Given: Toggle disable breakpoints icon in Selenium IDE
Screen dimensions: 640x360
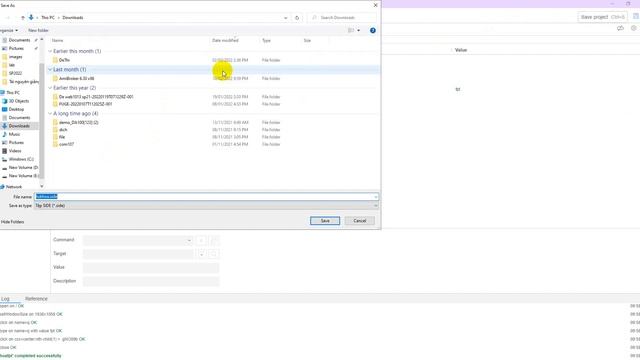Looking at the screenshot, I should coord(620,28).
